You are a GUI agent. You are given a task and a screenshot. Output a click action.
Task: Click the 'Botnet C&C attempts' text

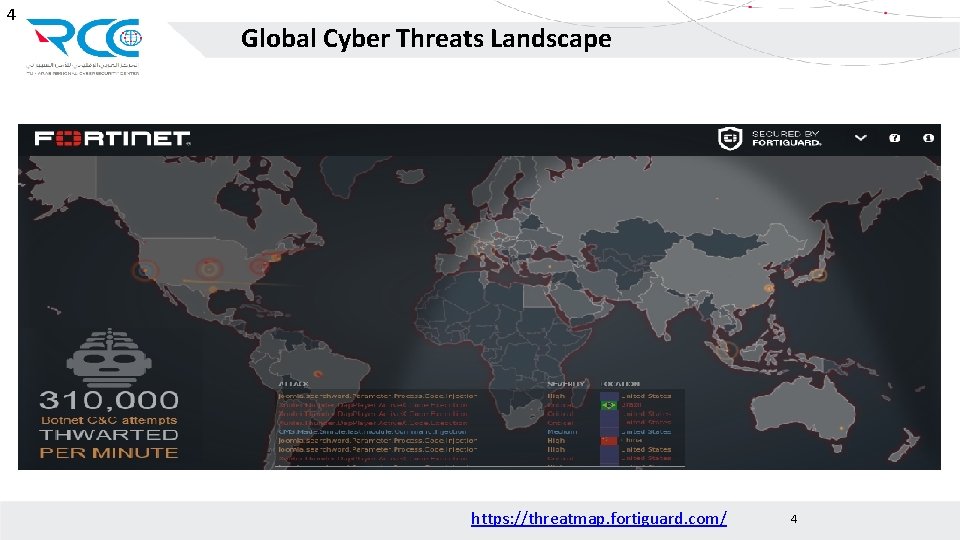coord(109,420)
